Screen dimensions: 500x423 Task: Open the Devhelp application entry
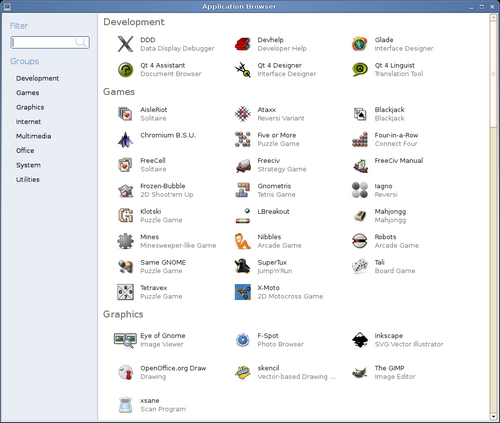(270, 44)
